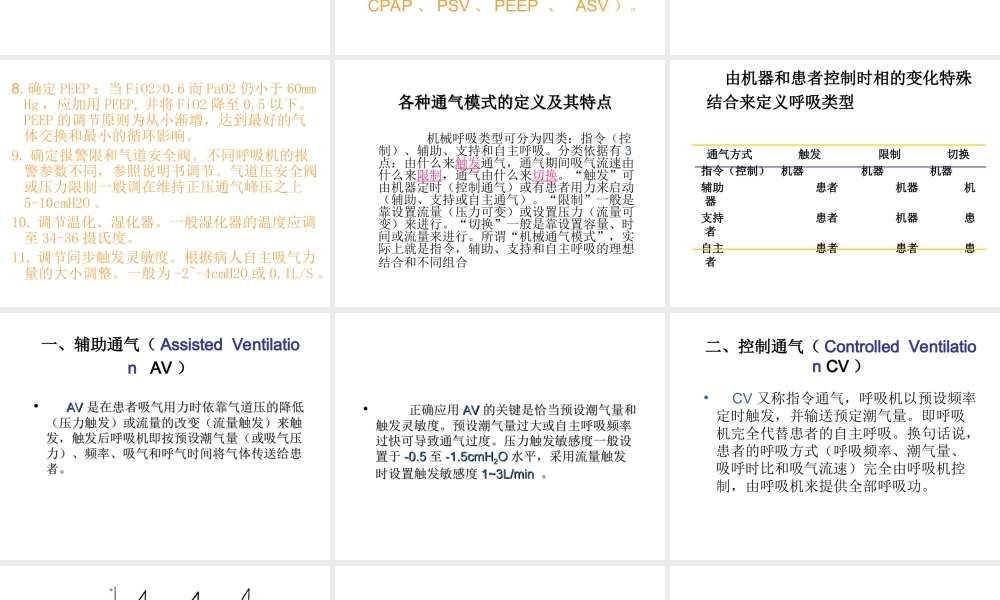
Task: Click the title 由机器和患者控制时相的变化特殊结合来定义呼吸类型
Action: coord(836,90)
